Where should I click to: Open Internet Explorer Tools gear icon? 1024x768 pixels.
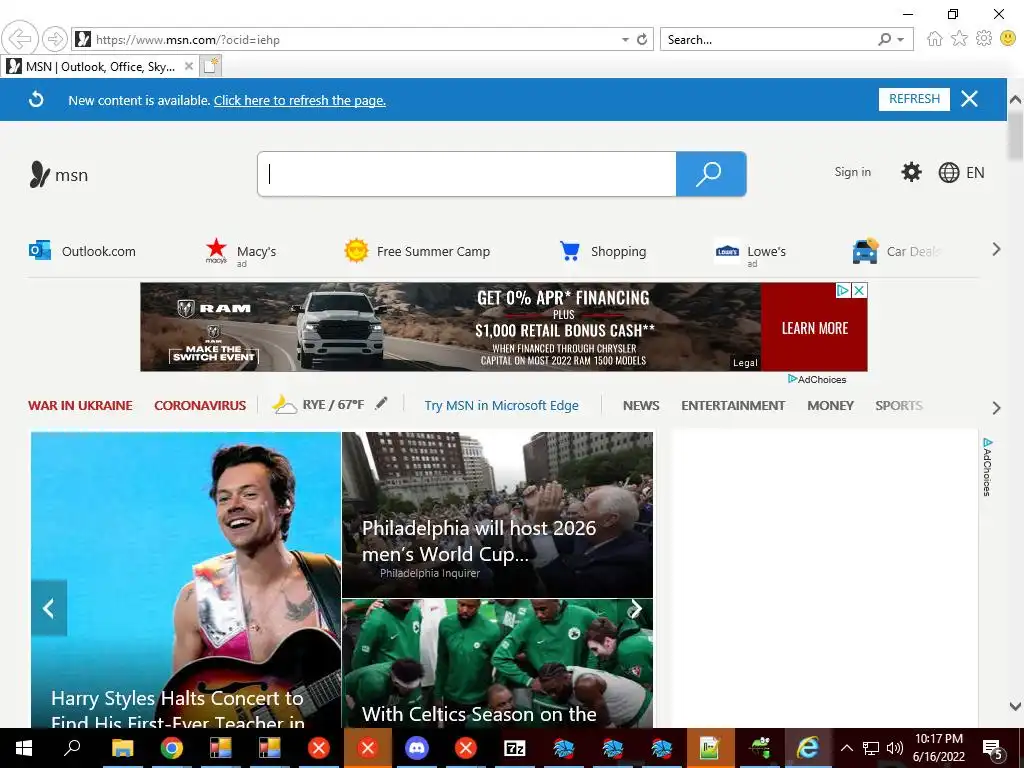pos(984,39)
